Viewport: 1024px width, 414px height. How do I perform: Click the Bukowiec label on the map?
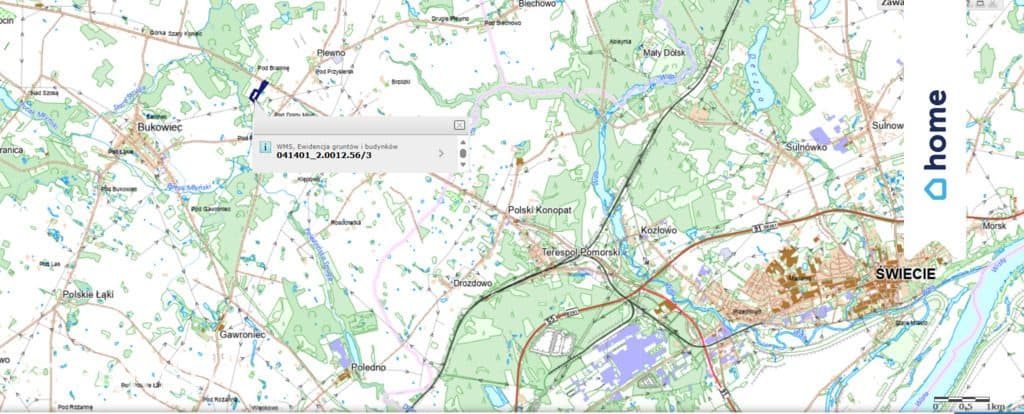(x=159, y=128)
